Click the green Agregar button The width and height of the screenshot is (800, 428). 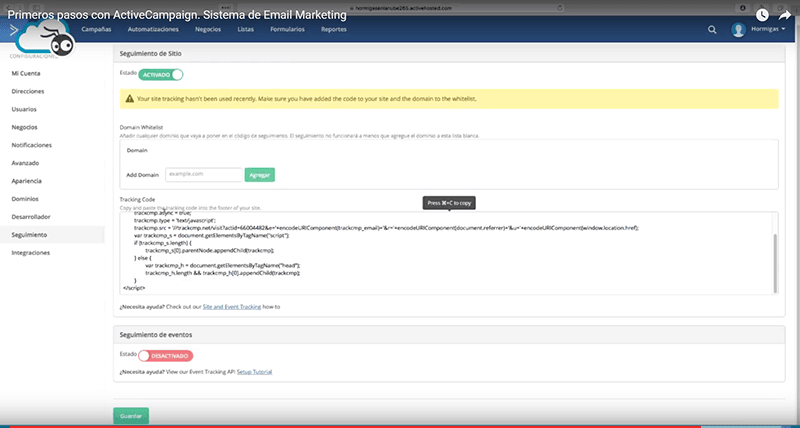[x=260, y=174]
